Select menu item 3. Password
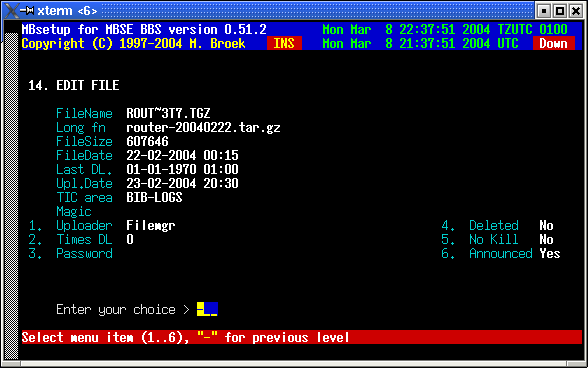This screenshot has height=368, width=588. click(x=70, y=254)
